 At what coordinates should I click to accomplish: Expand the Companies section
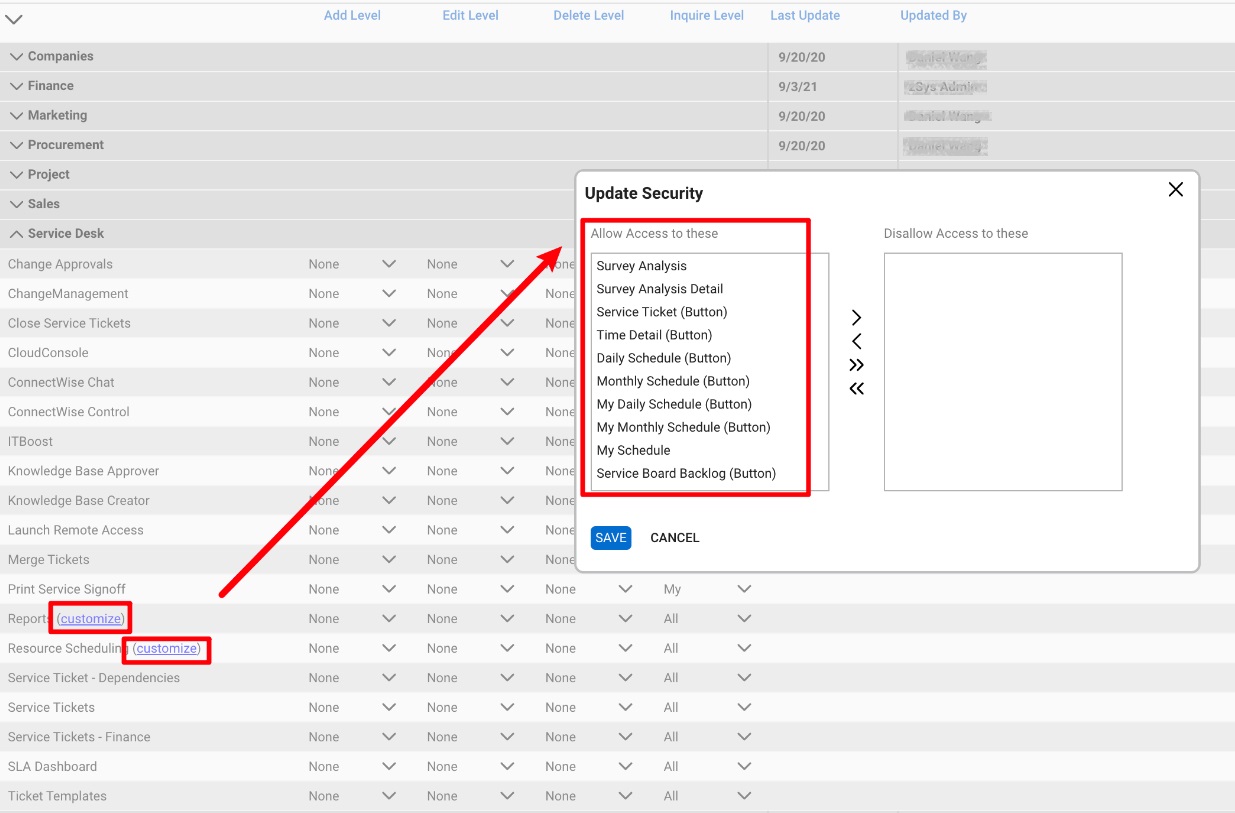point(17,57)
